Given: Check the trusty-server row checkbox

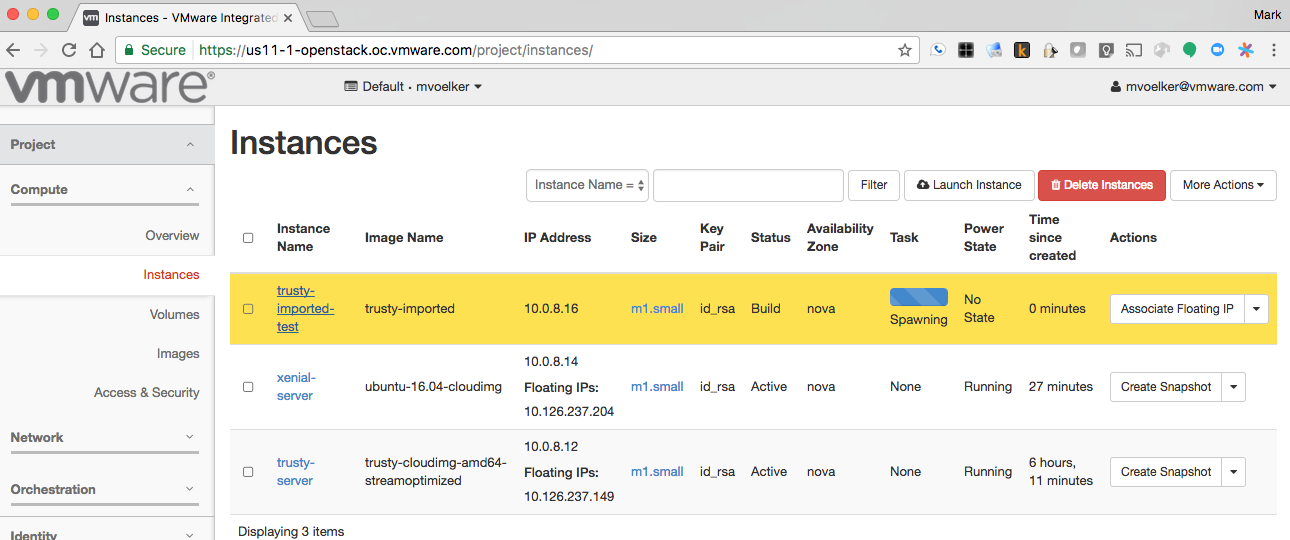Looking at the screenshot, I should pos(248,472).
